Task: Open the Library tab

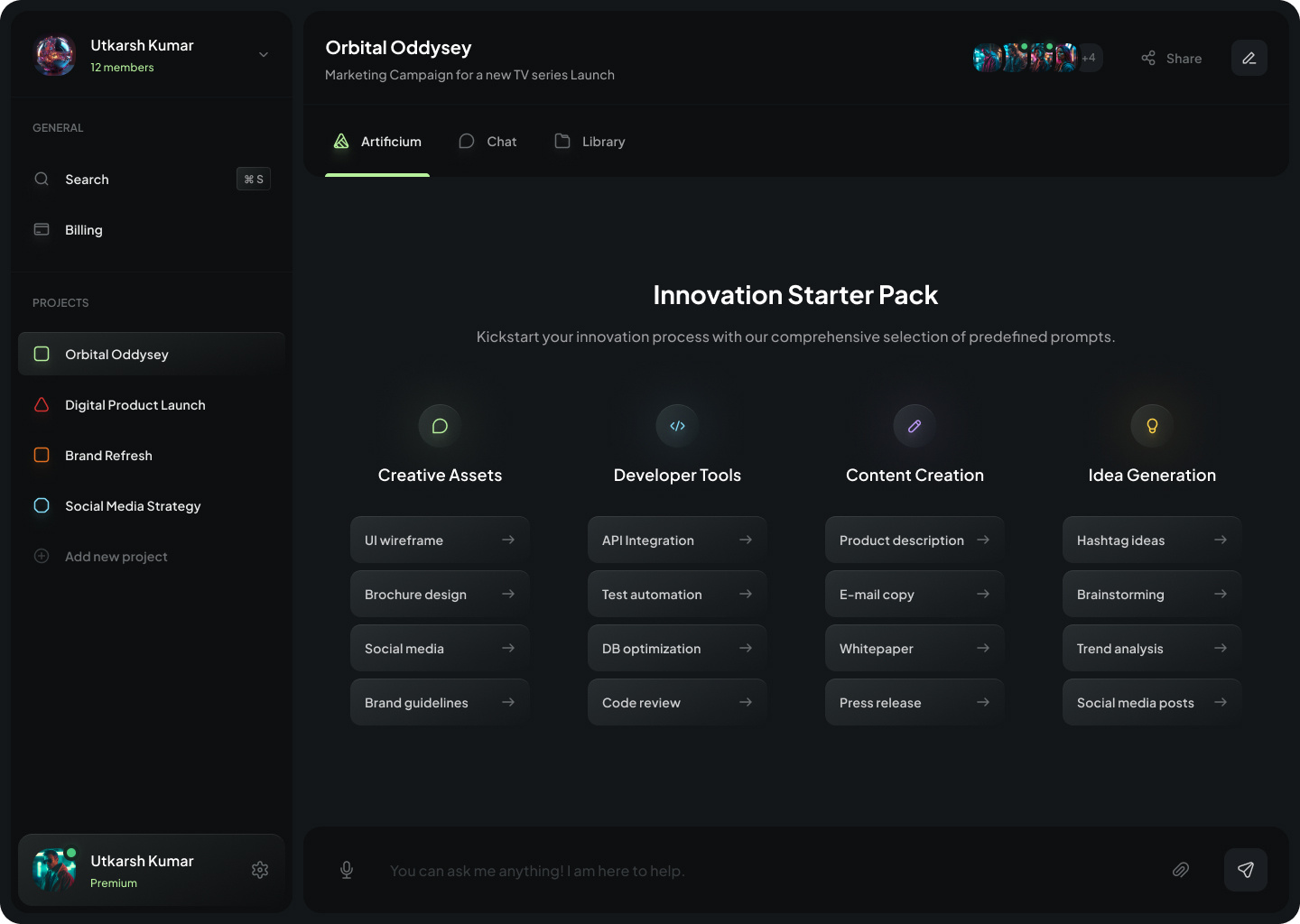Action: pyautogui.click(x=589, y=142)
